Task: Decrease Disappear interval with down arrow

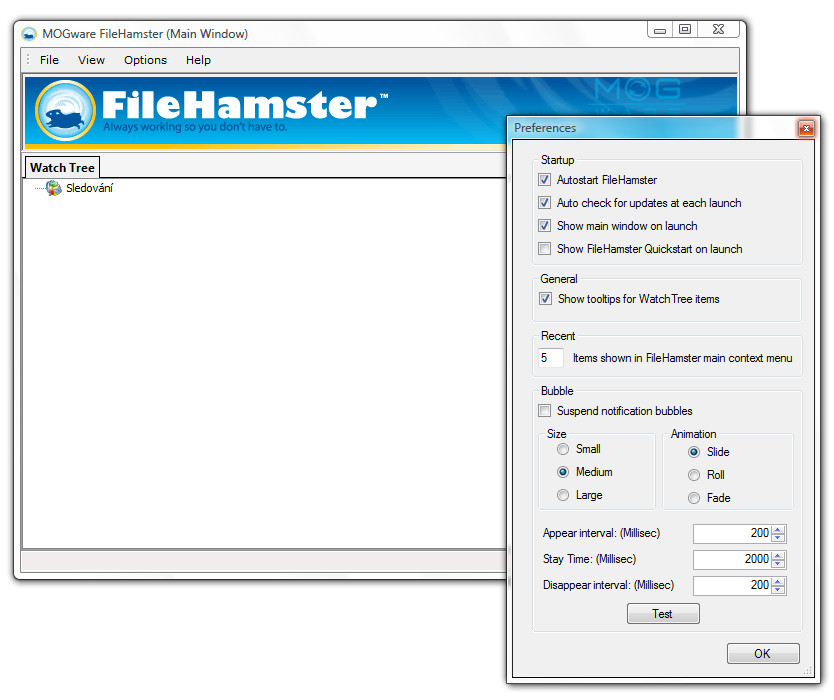Action: click(778, 589)
